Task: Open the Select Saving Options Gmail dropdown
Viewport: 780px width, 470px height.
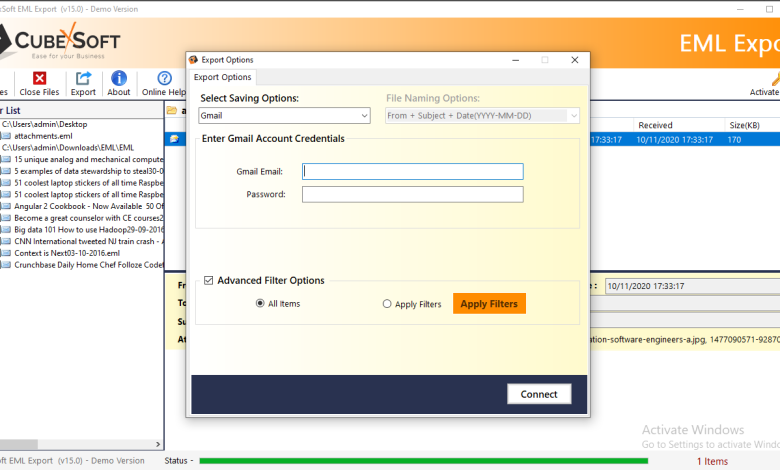Action: 284,115
